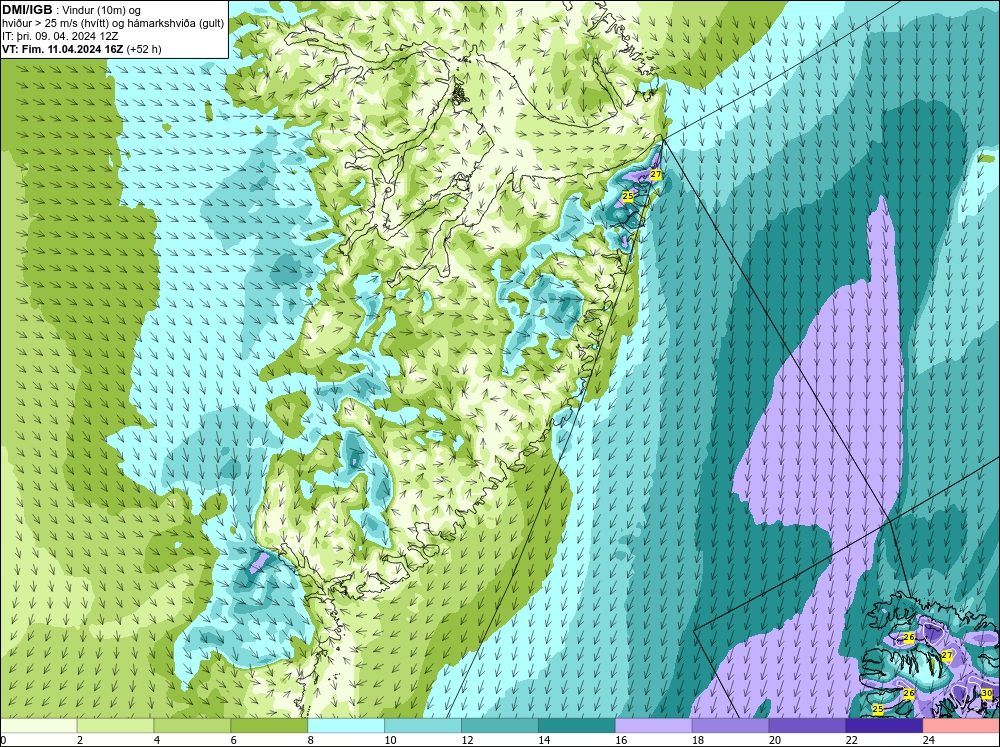The width and height of the screenshot is (1000, 747).
Task: Select the 8–10 m/s light cyan legend swatch
Action: point(346,726)
